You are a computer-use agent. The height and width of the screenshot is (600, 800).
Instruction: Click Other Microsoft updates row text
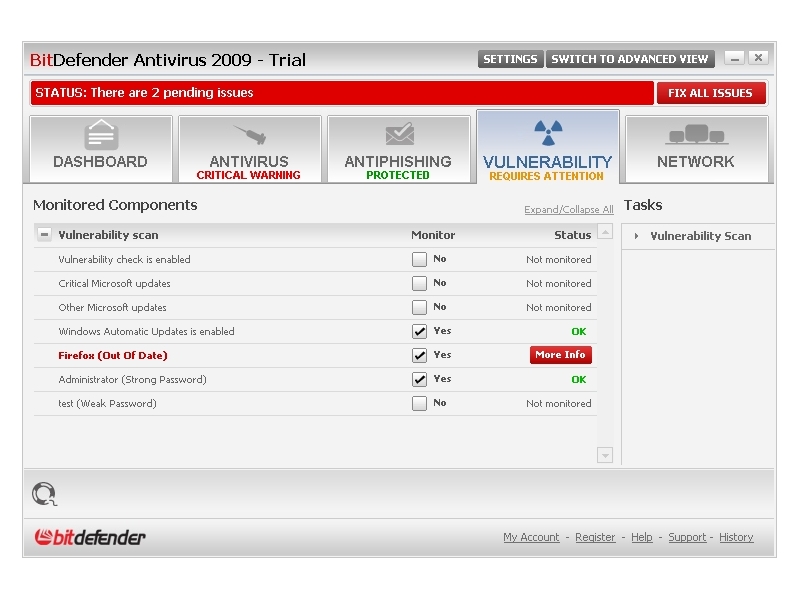click(112, 308)
